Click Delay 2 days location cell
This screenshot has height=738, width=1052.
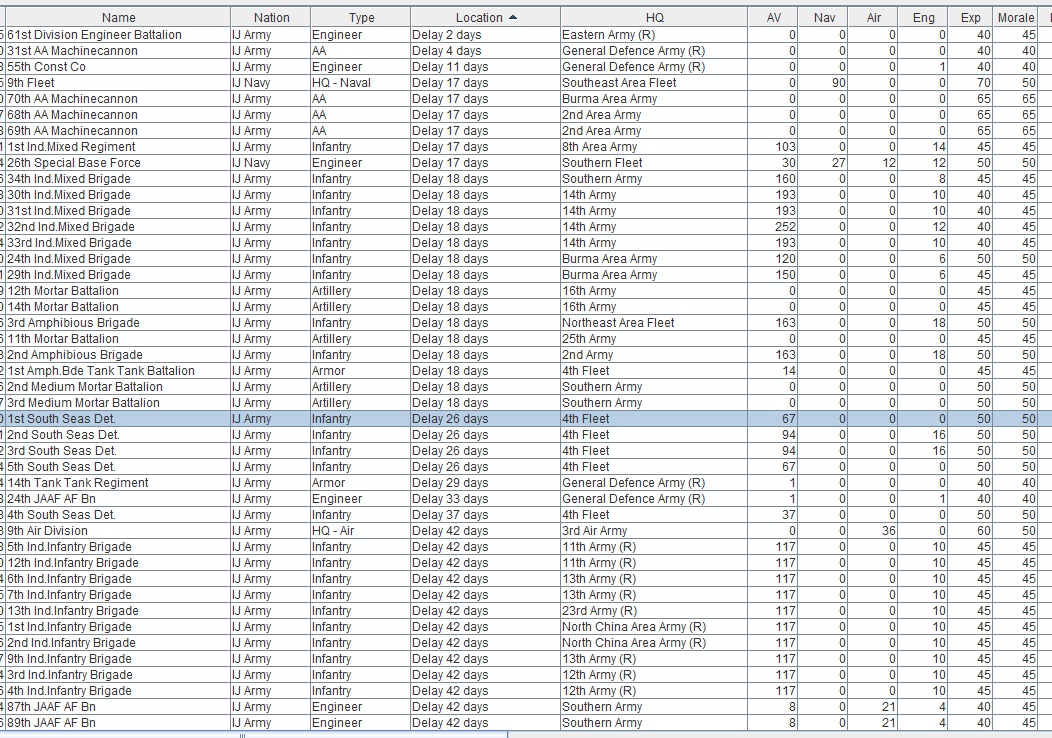click(x=485, y=35)
